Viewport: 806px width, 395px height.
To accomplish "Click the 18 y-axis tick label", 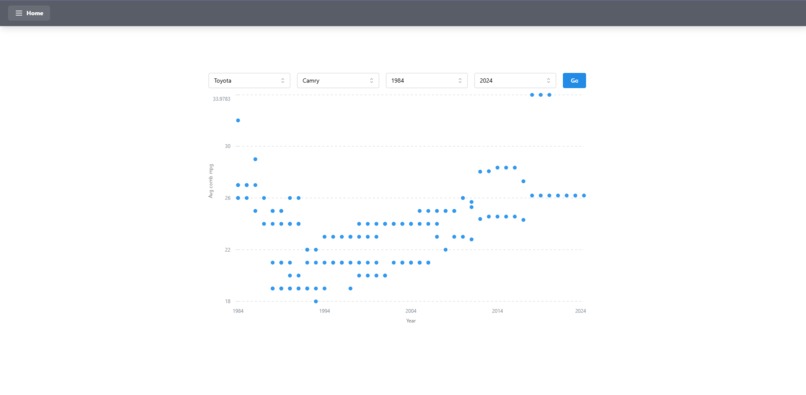I will click(228, 301).
